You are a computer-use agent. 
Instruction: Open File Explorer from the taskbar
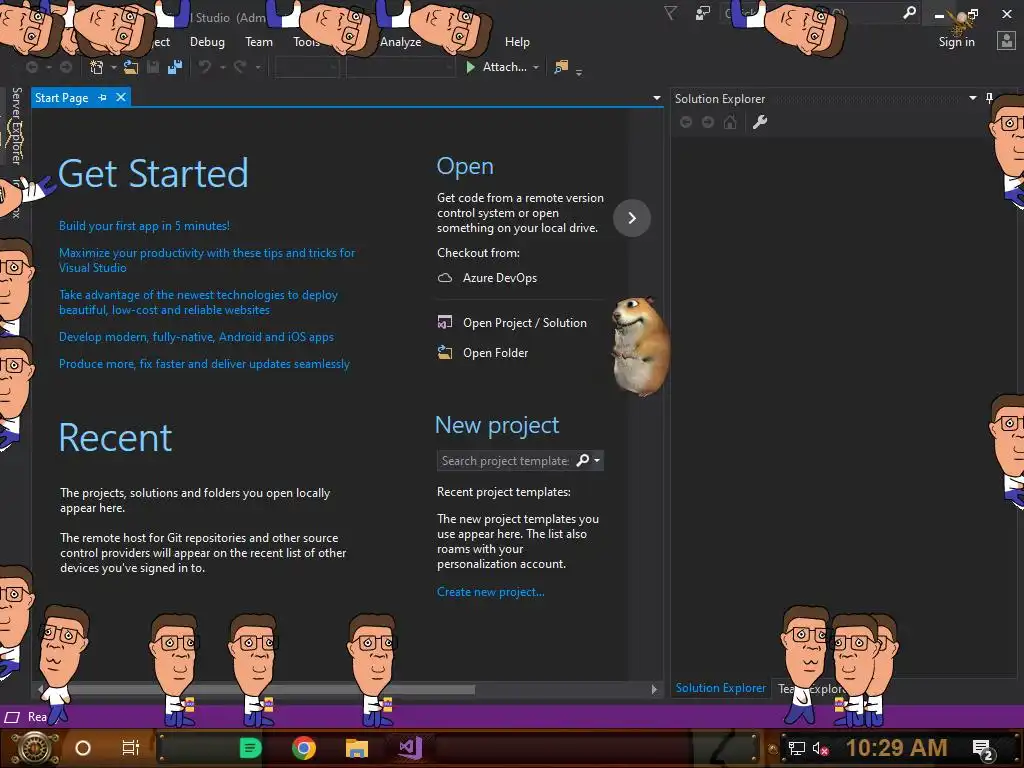tap(357, 748)
